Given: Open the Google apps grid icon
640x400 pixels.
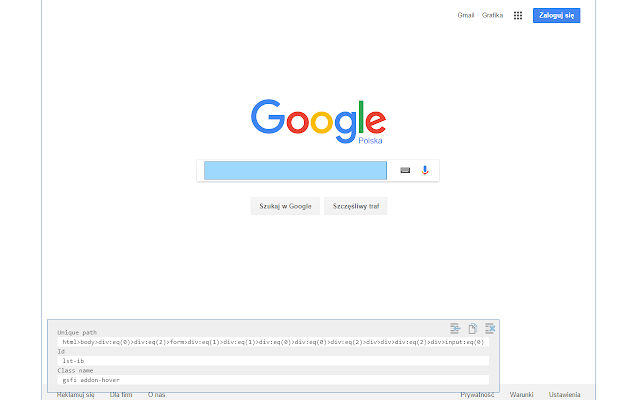Looking at the screenshot, I should (518, 16).
